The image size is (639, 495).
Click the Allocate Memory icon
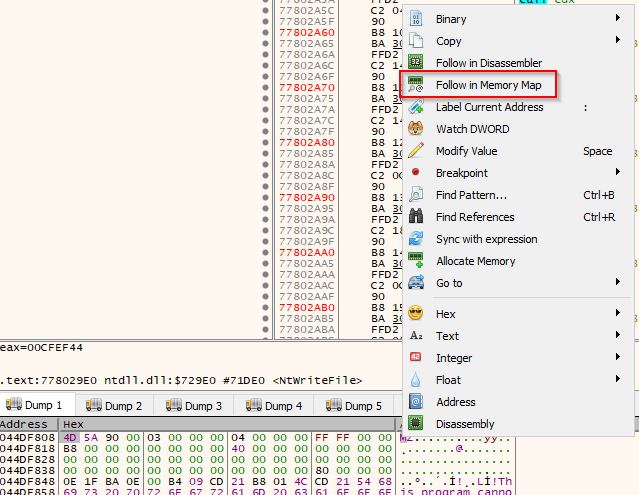pos(416,261)
